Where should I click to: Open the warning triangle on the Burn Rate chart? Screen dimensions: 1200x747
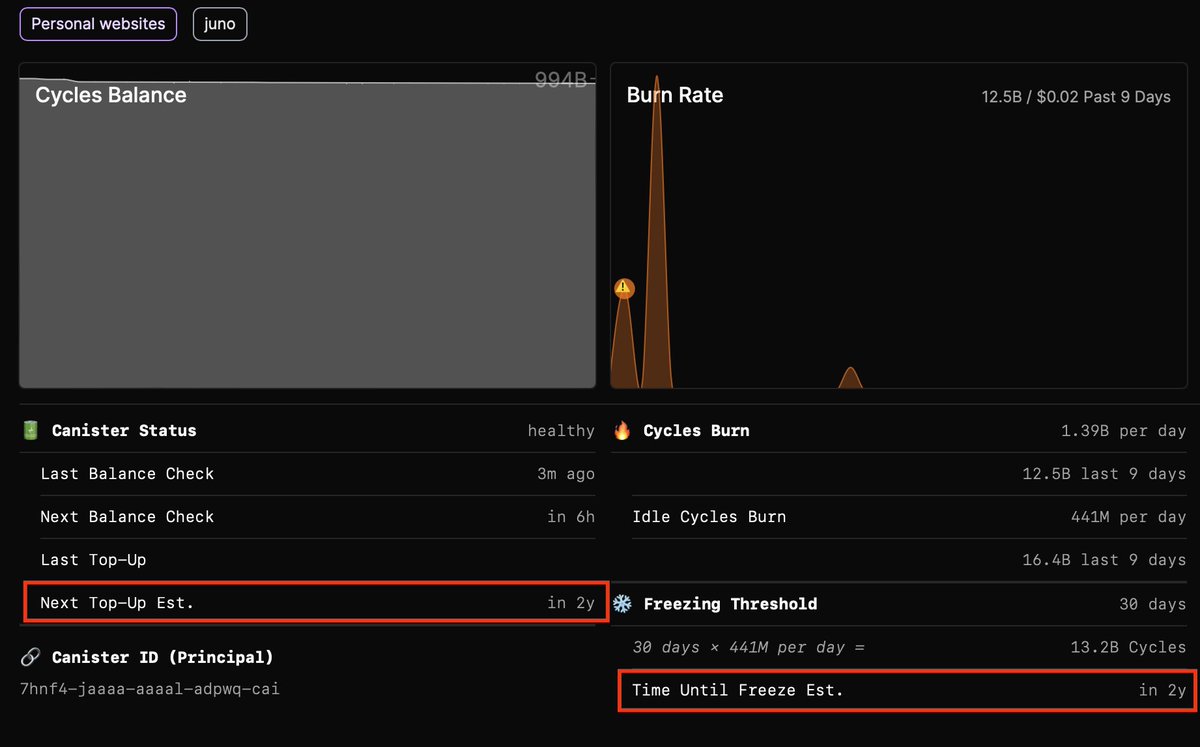tap(622, 288)
